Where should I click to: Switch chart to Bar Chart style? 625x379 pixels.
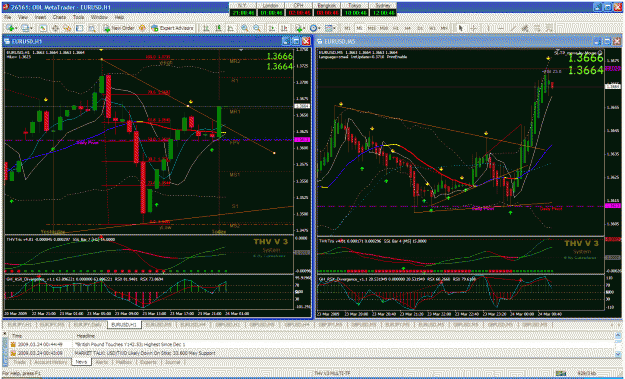click(206, 28)
